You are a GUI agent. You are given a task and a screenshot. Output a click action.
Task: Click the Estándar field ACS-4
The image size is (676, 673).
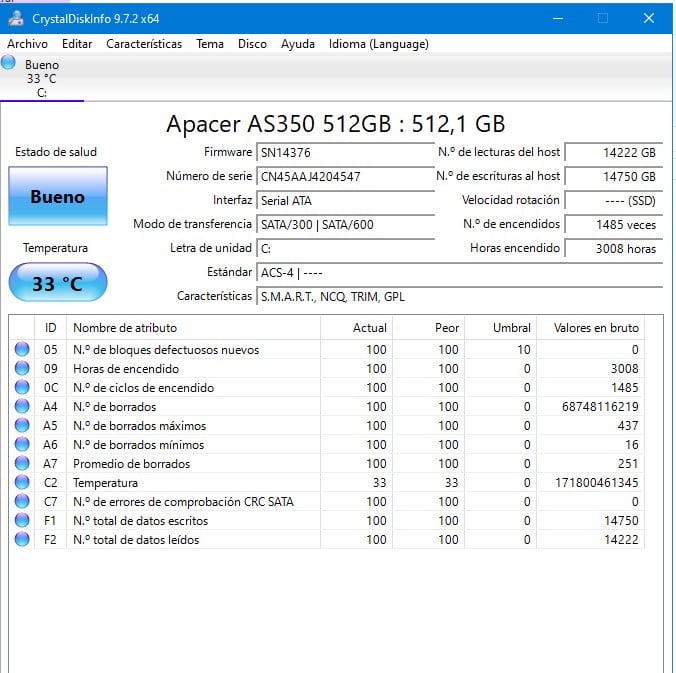tap(460, 273)
